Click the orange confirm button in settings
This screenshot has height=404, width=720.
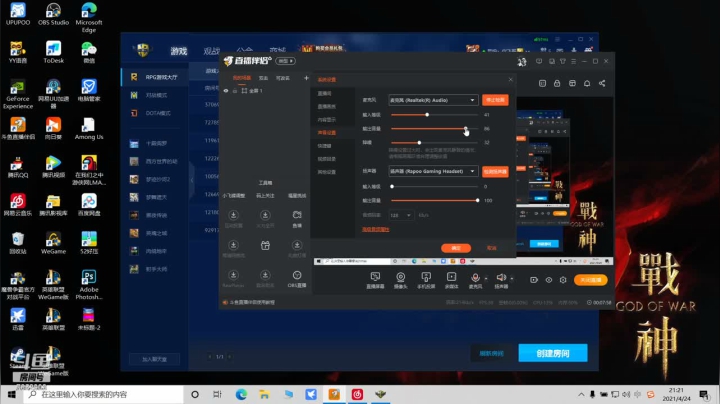[456, 248]
